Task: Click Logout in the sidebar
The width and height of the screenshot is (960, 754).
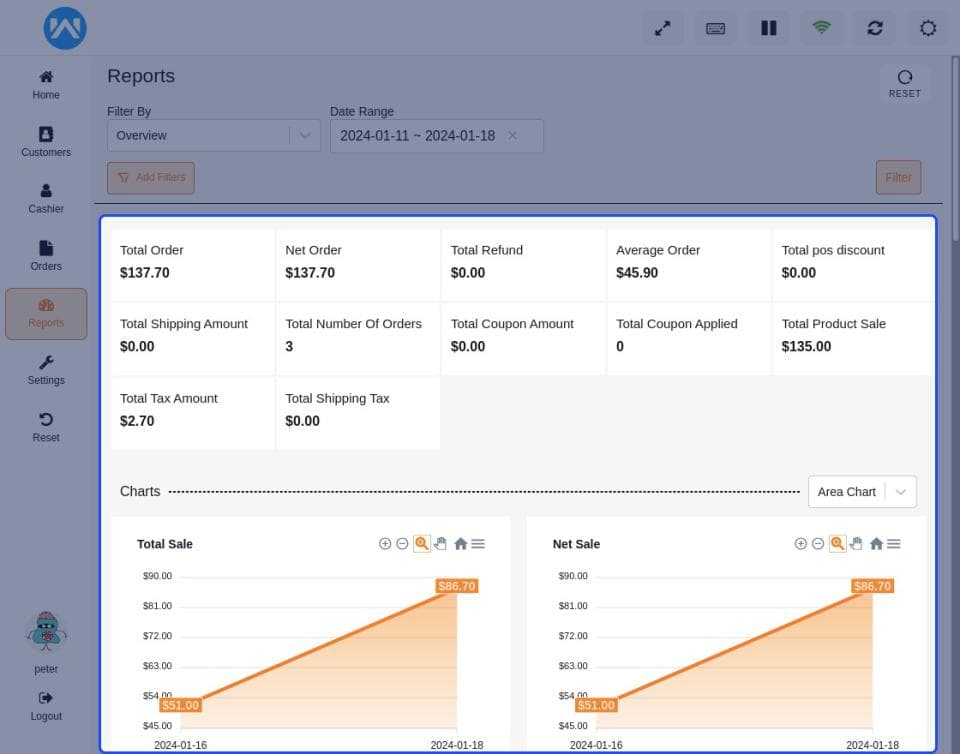Action: [x=46, y=706]
